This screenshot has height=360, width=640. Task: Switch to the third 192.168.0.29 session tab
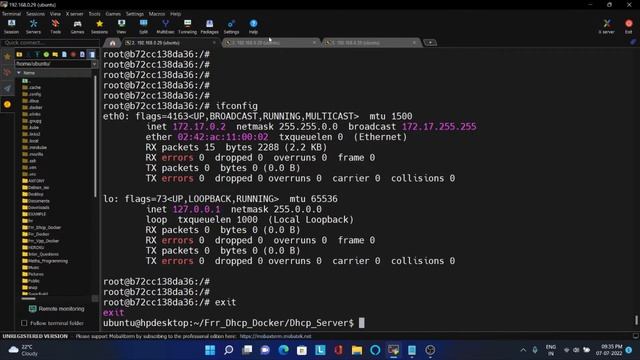pyautogui.click(x=371, y=43)
